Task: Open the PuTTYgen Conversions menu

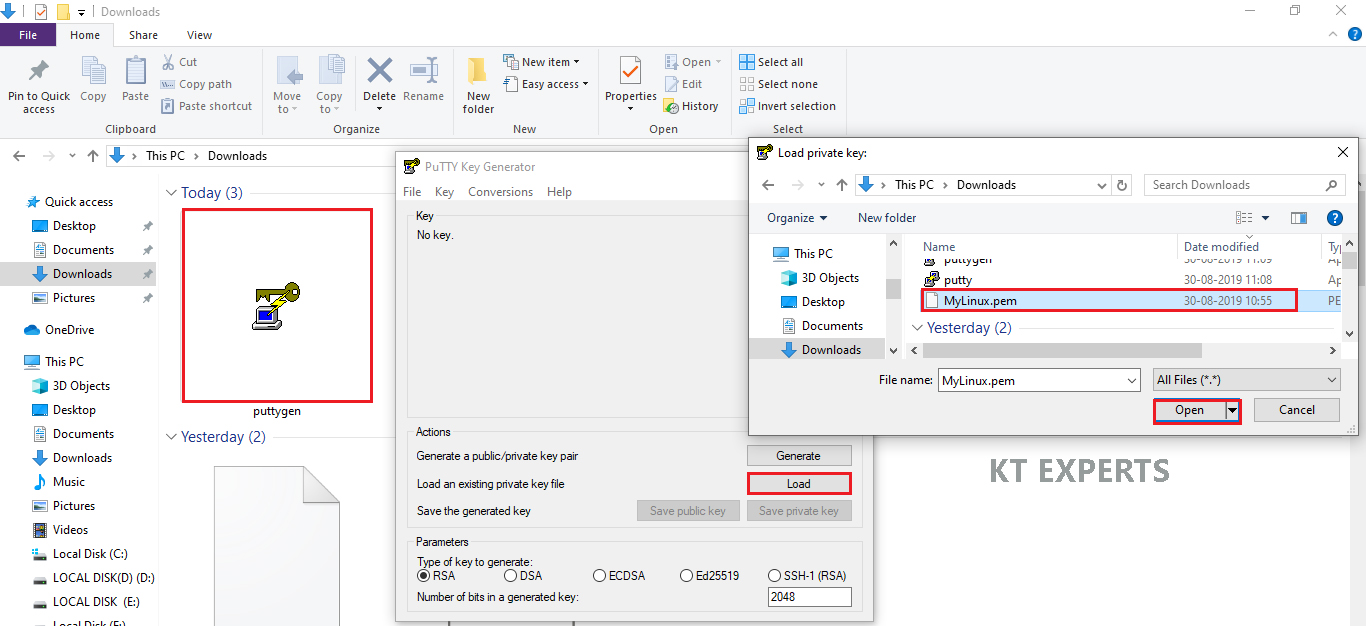Action: click(501, 192)
